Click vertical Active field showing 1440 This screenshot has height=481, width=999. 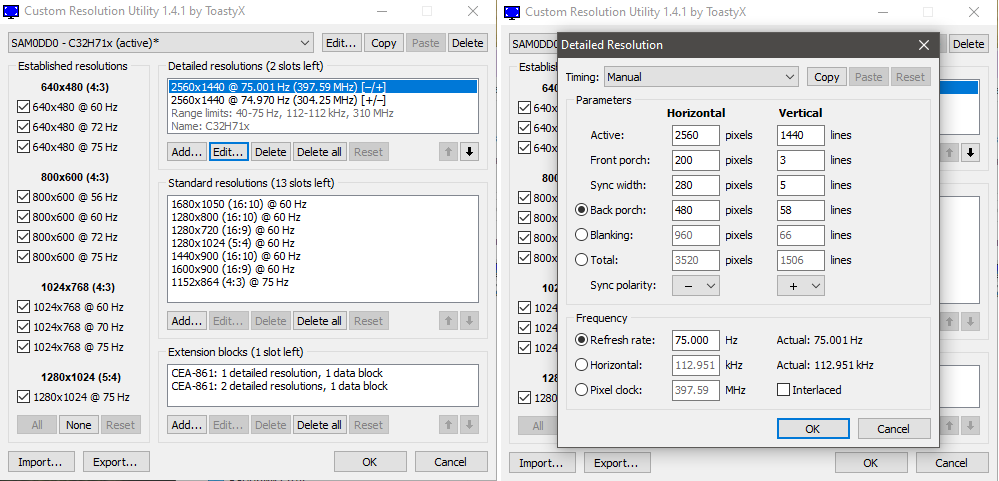pos(801,135)
